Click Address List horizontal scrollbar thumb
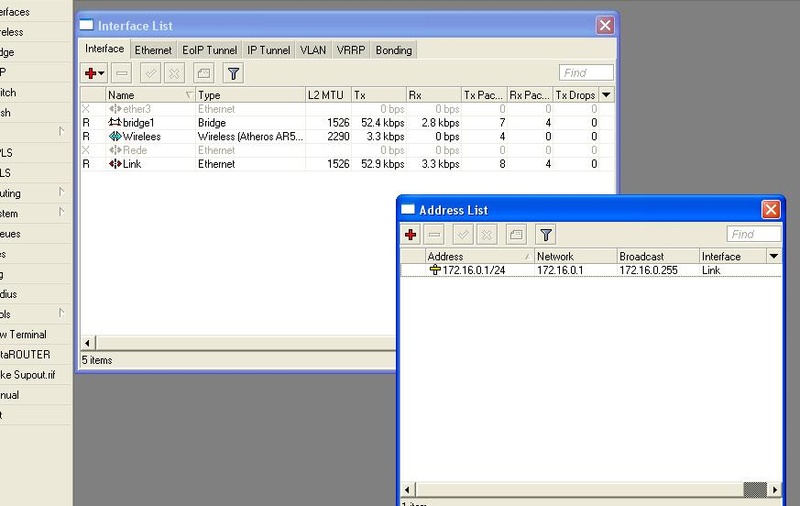 (x=755, y=490)
